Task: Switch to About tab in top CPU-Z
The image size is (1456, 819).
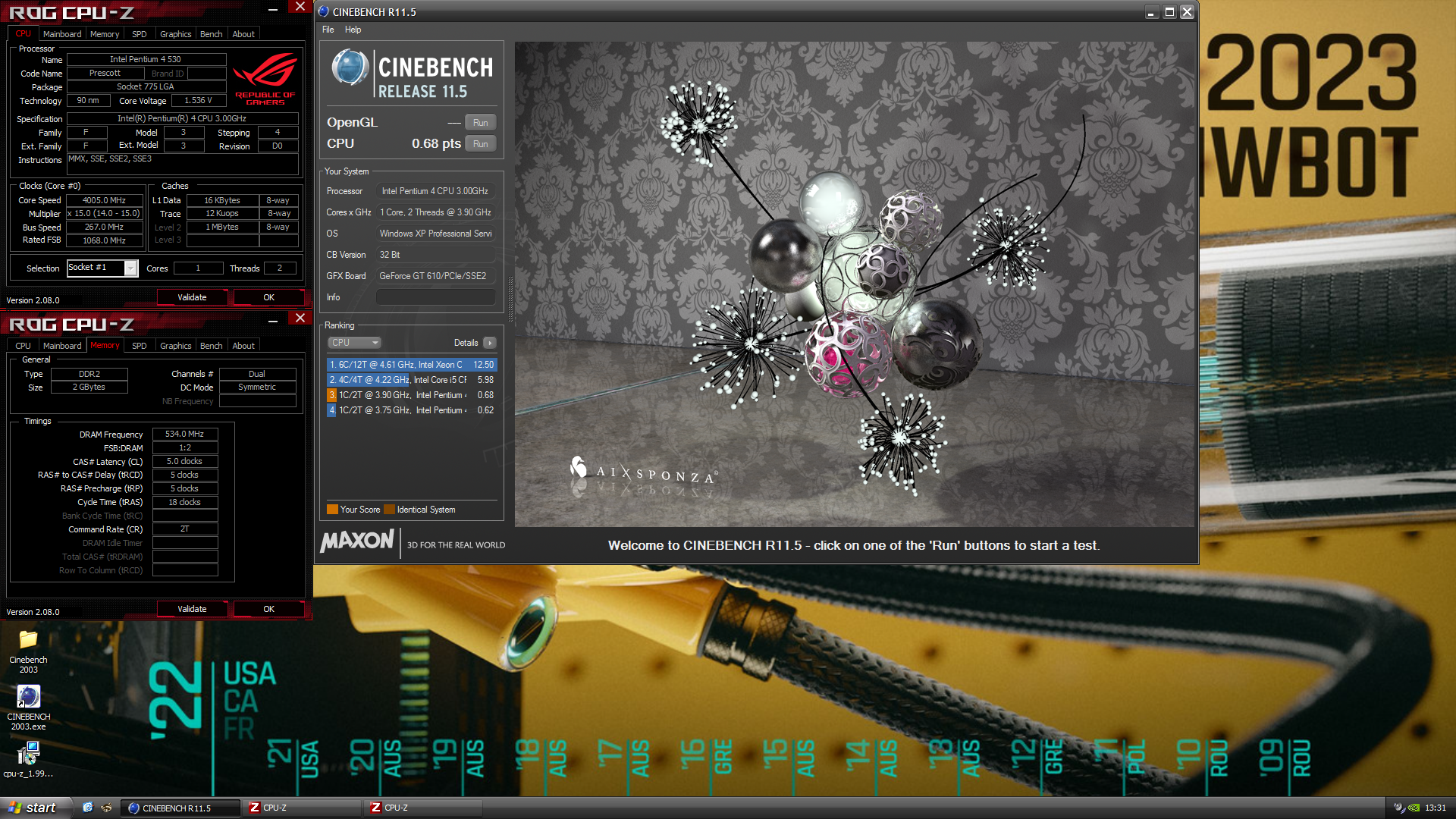Action: [243, 34]
